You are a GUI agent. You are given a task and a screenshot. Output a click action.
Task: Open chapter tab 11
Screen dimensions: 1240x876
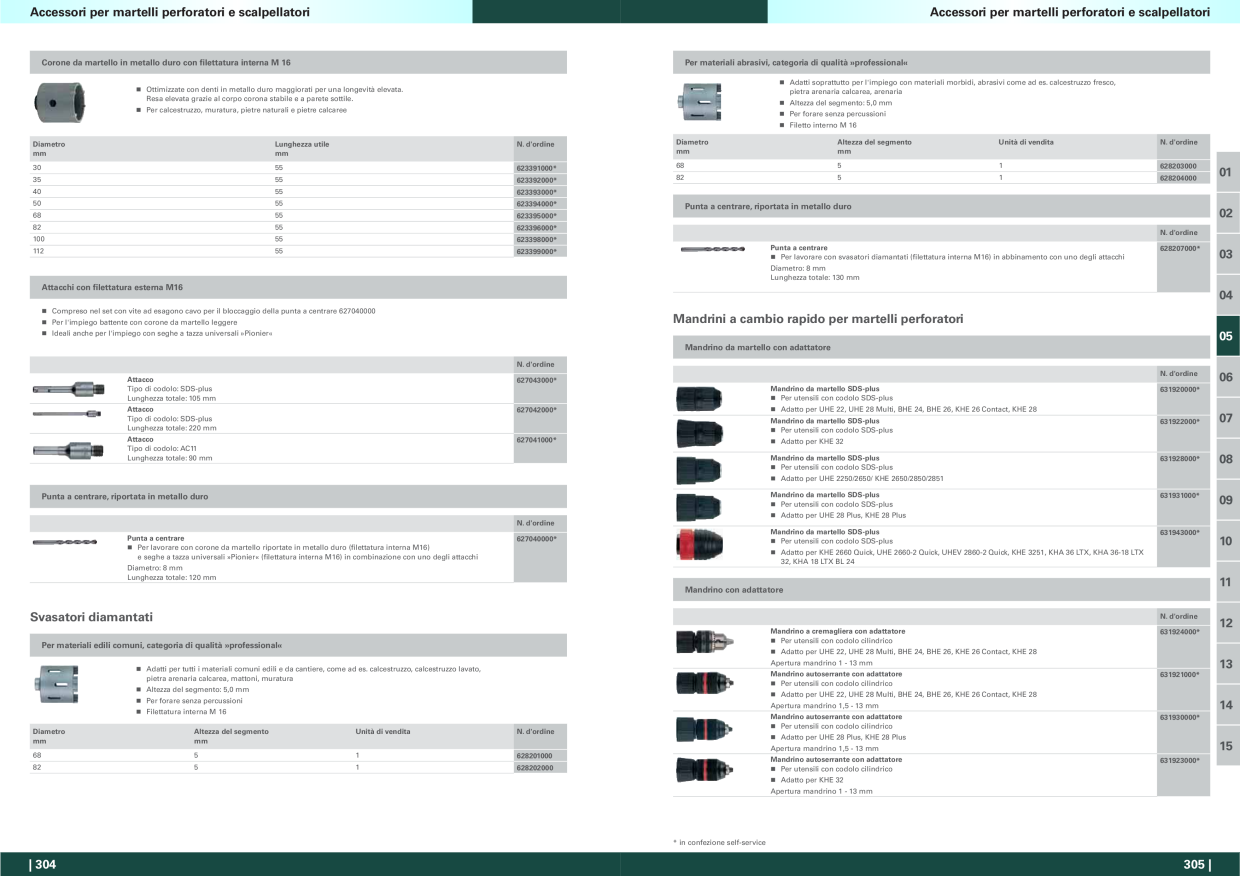pos(1227,582)
